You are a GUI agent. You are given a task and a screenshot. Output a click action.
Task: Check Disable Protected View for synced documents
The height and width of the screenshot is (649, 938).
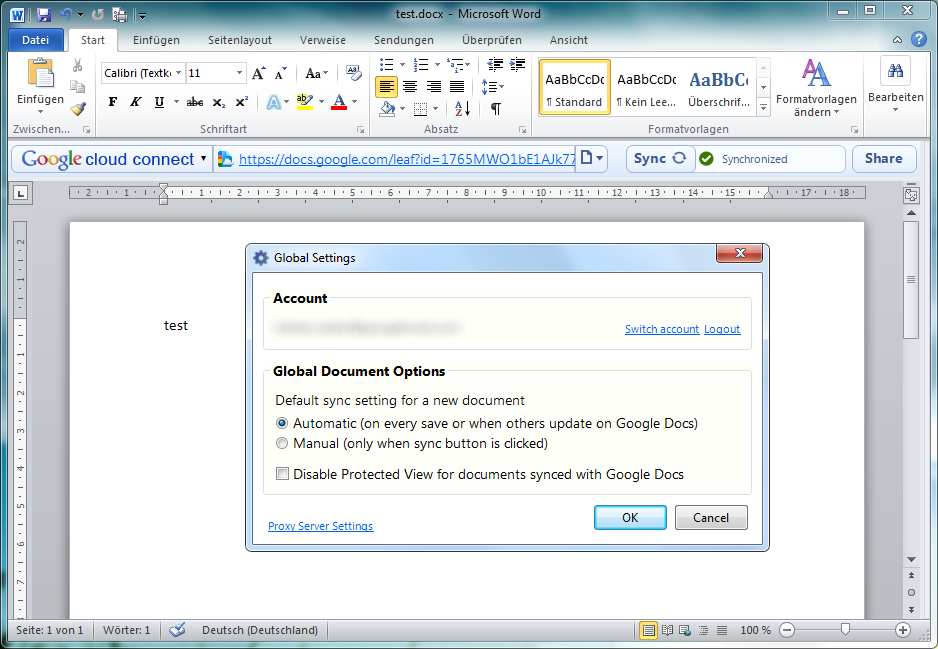point(282,474)
